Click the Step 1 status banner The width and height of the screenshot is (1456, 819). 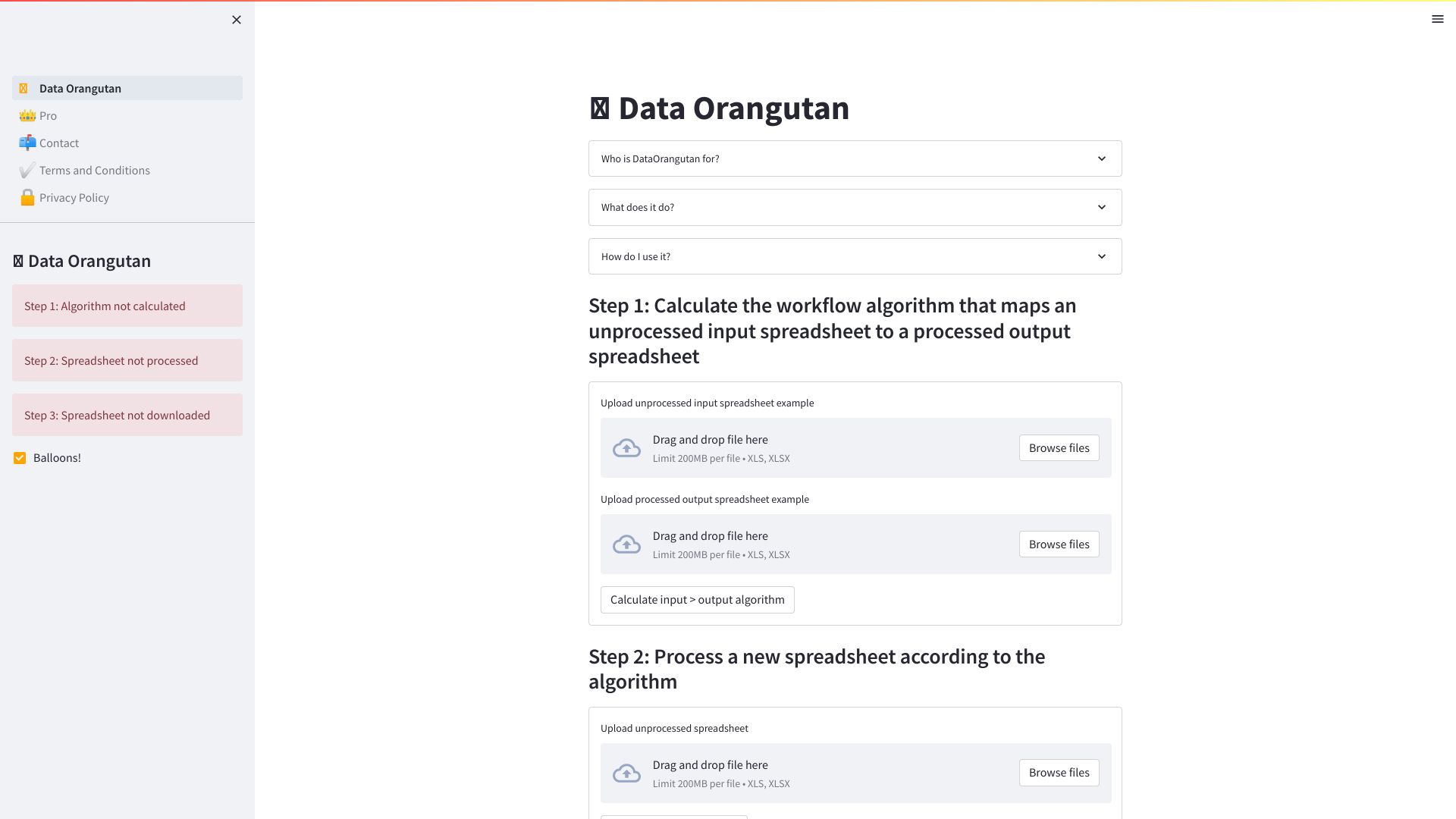tap(127, 306)
